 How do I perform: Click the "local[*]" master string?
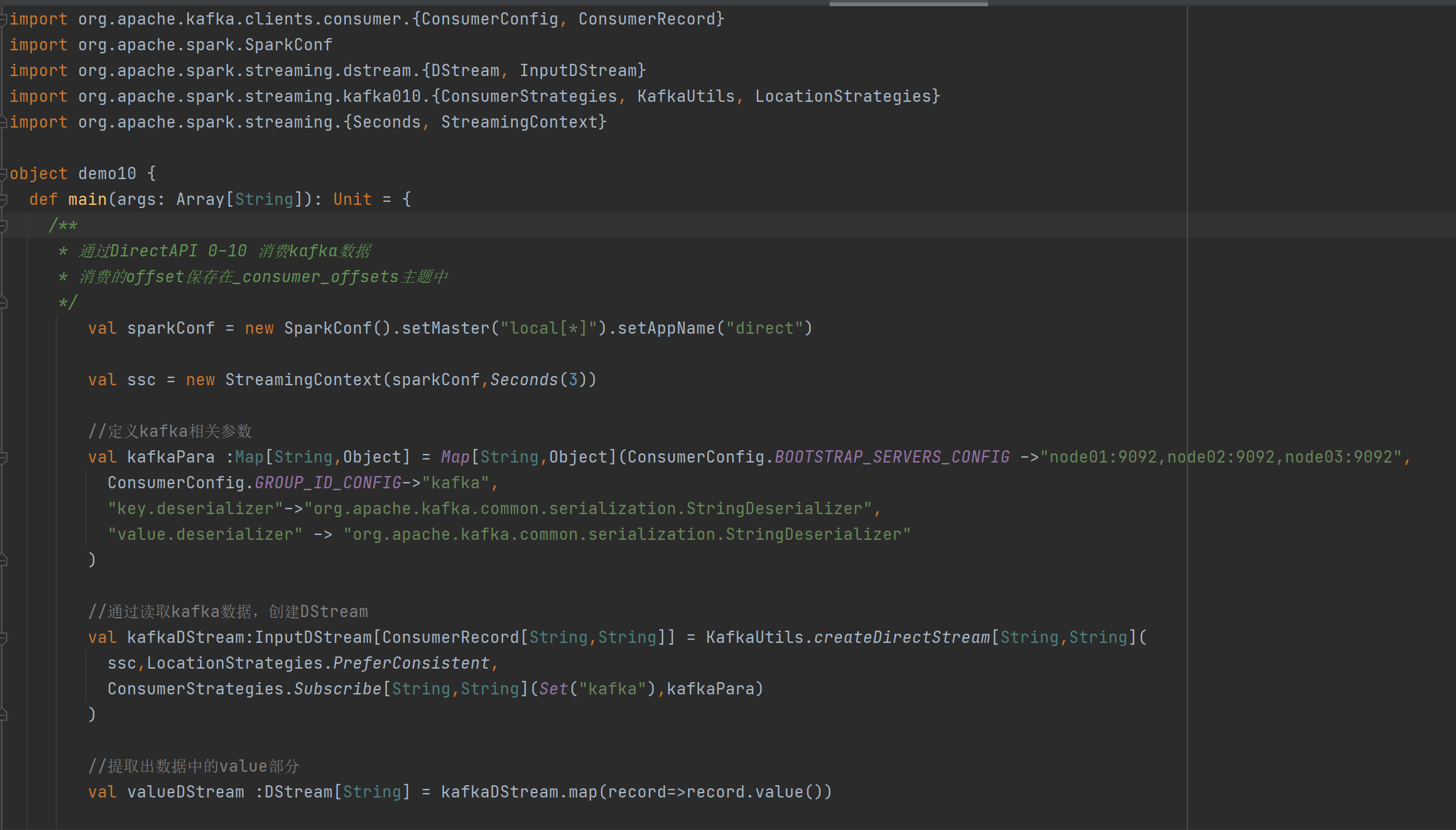[548, 328]
